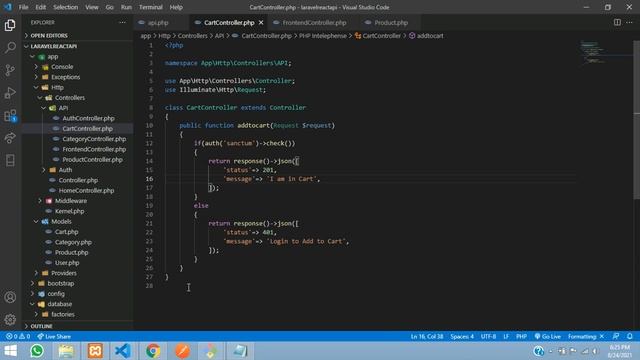
Task: Open the Run menu
Action: pos(126,7)
